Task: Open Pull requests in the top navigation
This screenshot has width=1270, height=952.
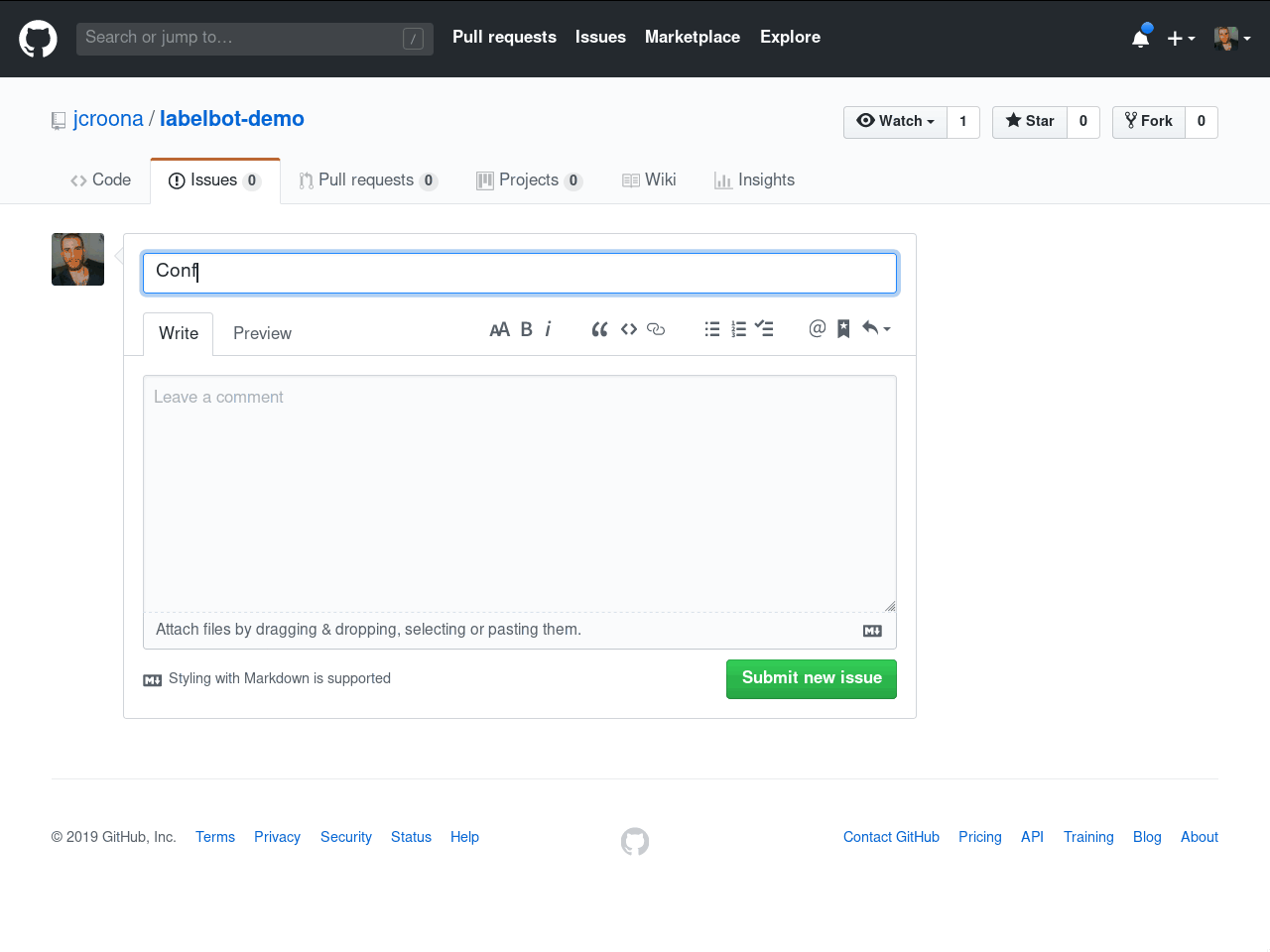Action: pos(504,38)
